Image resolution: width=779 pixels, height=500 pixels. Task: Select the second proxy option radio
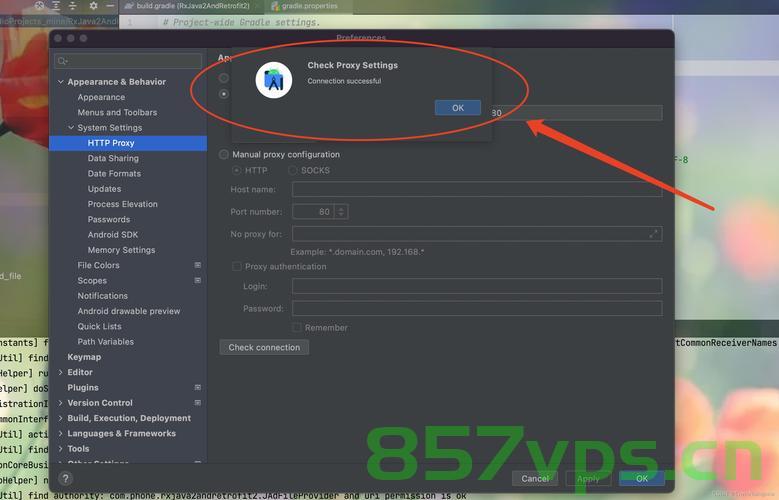tap(224, 94)
